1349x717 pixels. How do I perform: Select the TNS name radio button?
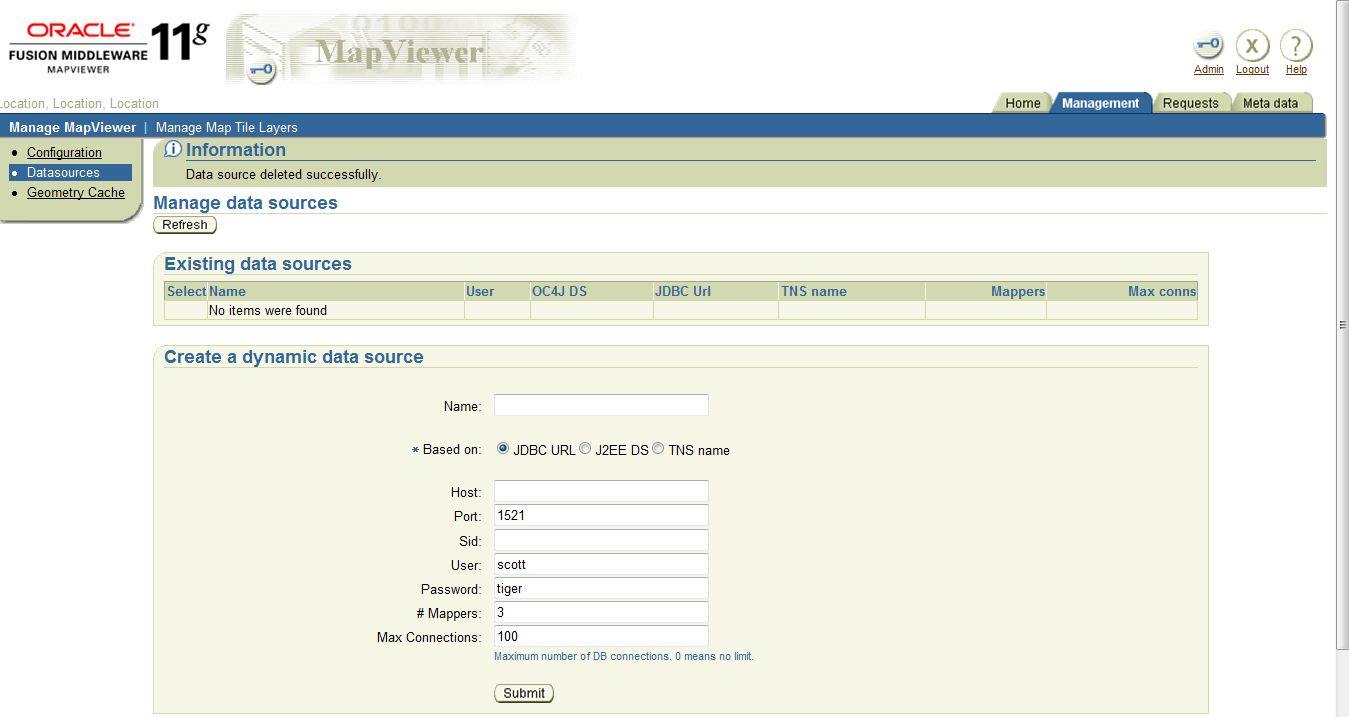[x=658, y=448]
